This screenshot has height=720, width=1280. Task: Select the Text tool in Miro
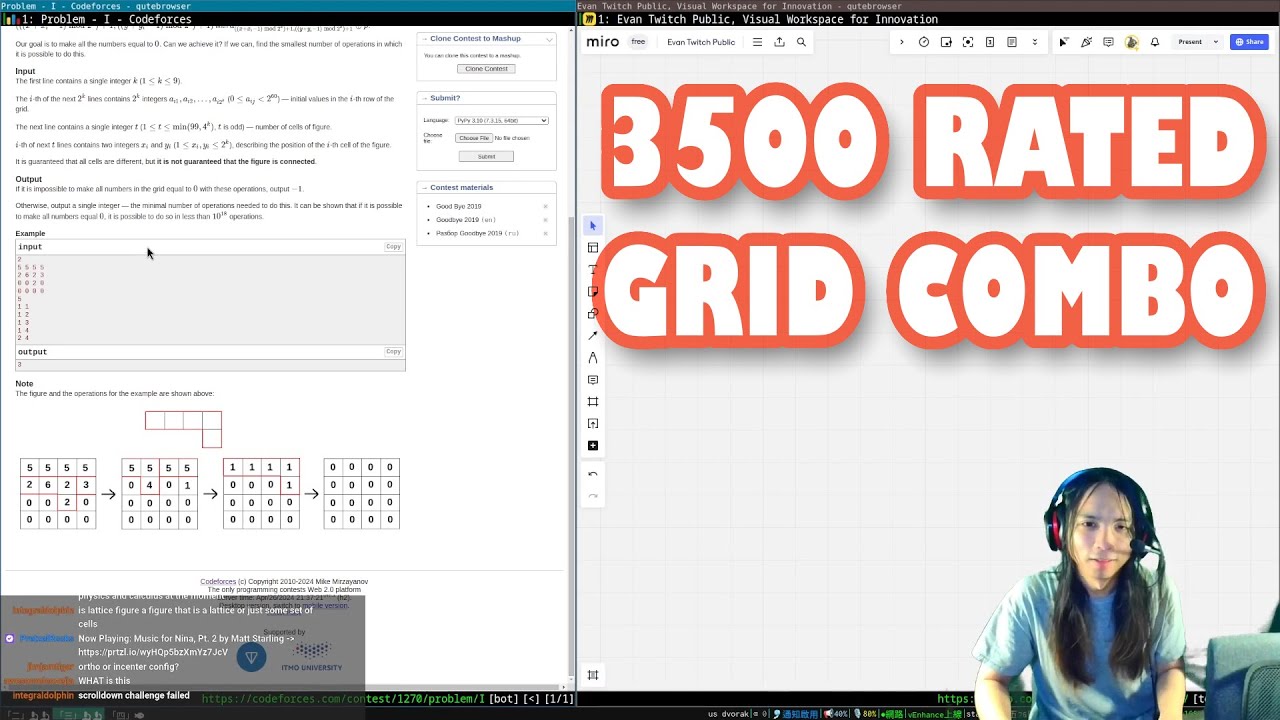(593, 270)
